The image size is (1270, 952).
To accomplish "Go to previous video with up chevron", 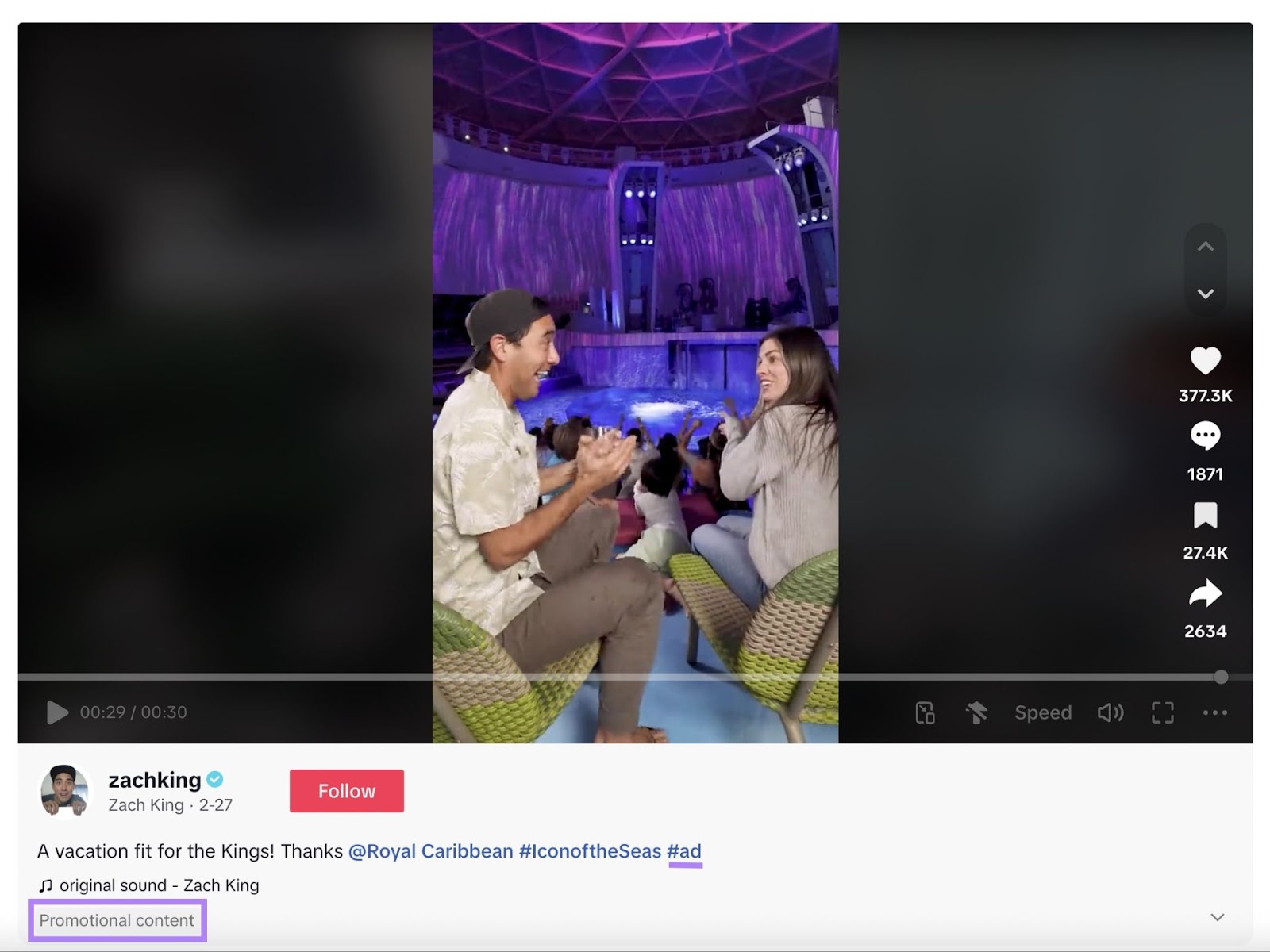I will tap(1206, 246).
